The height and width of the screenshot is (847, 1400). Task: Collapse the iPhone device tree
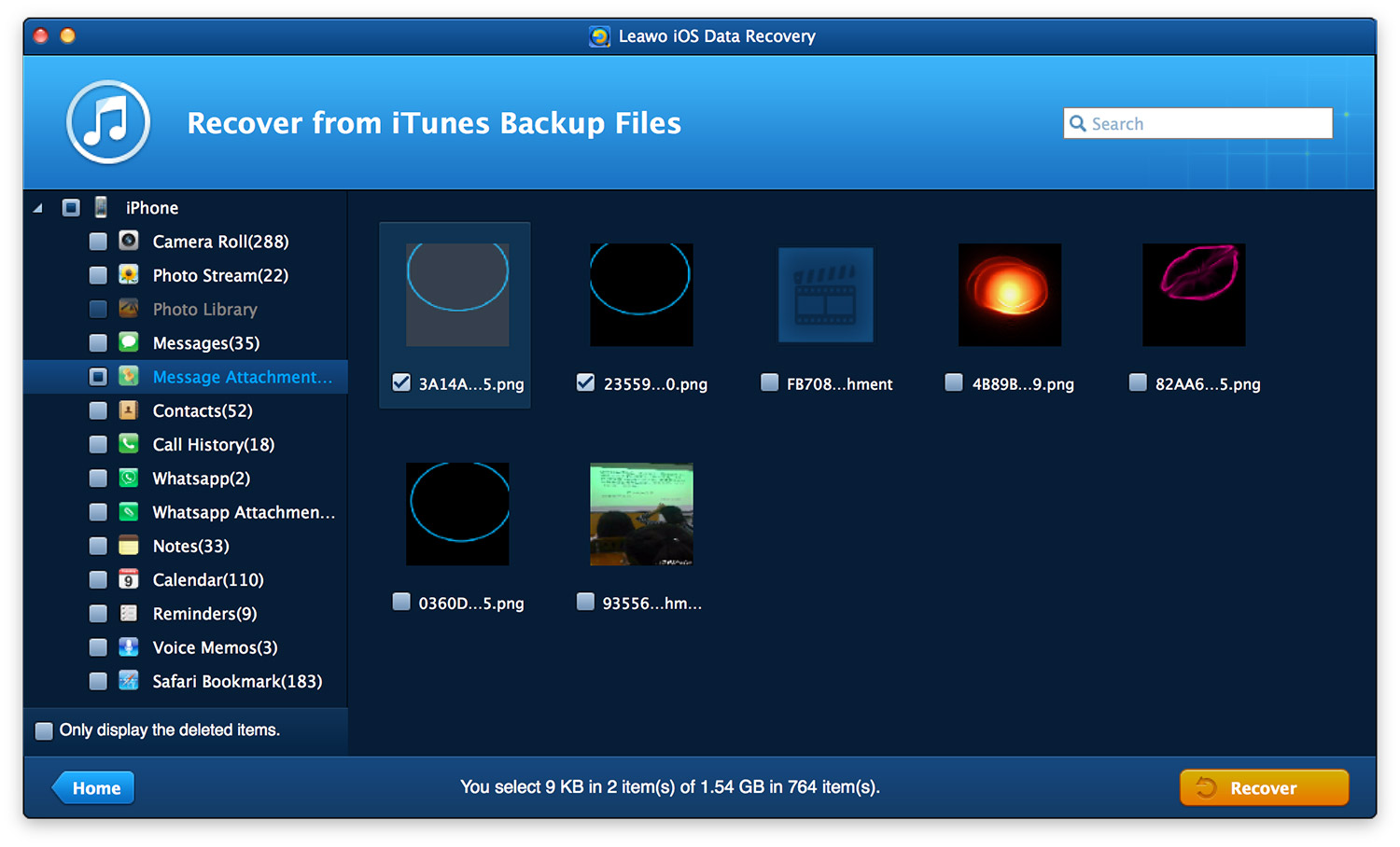[38, 208]
